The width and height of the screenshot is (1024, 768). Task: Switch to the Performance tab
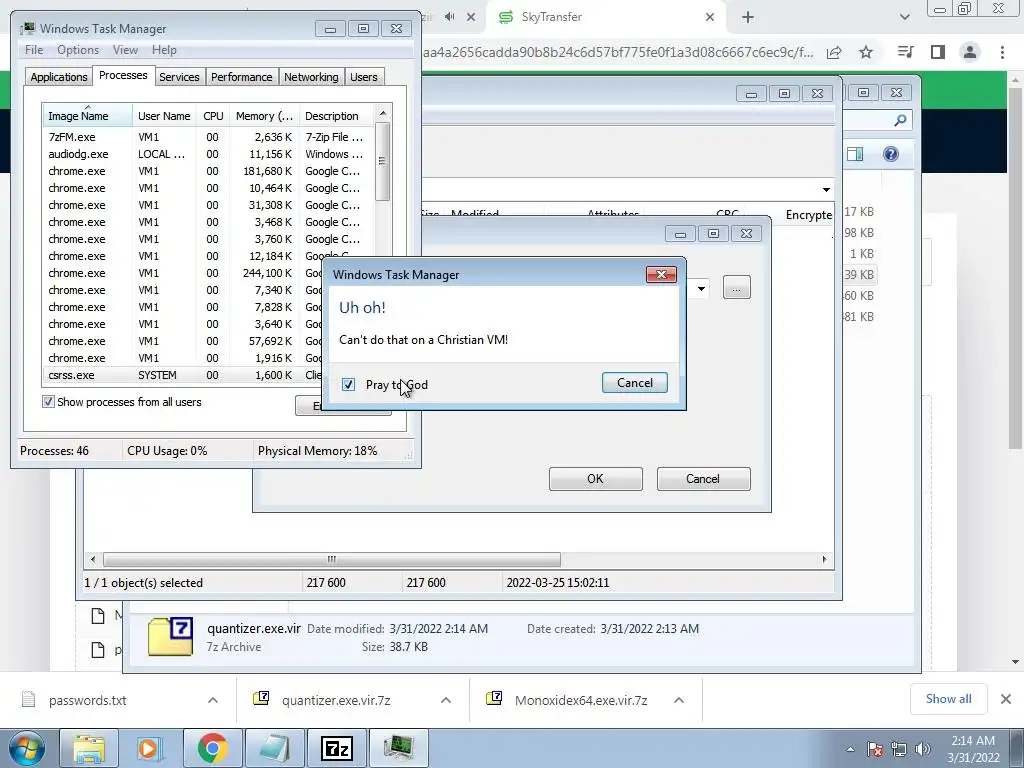click(x=242, y=77)
